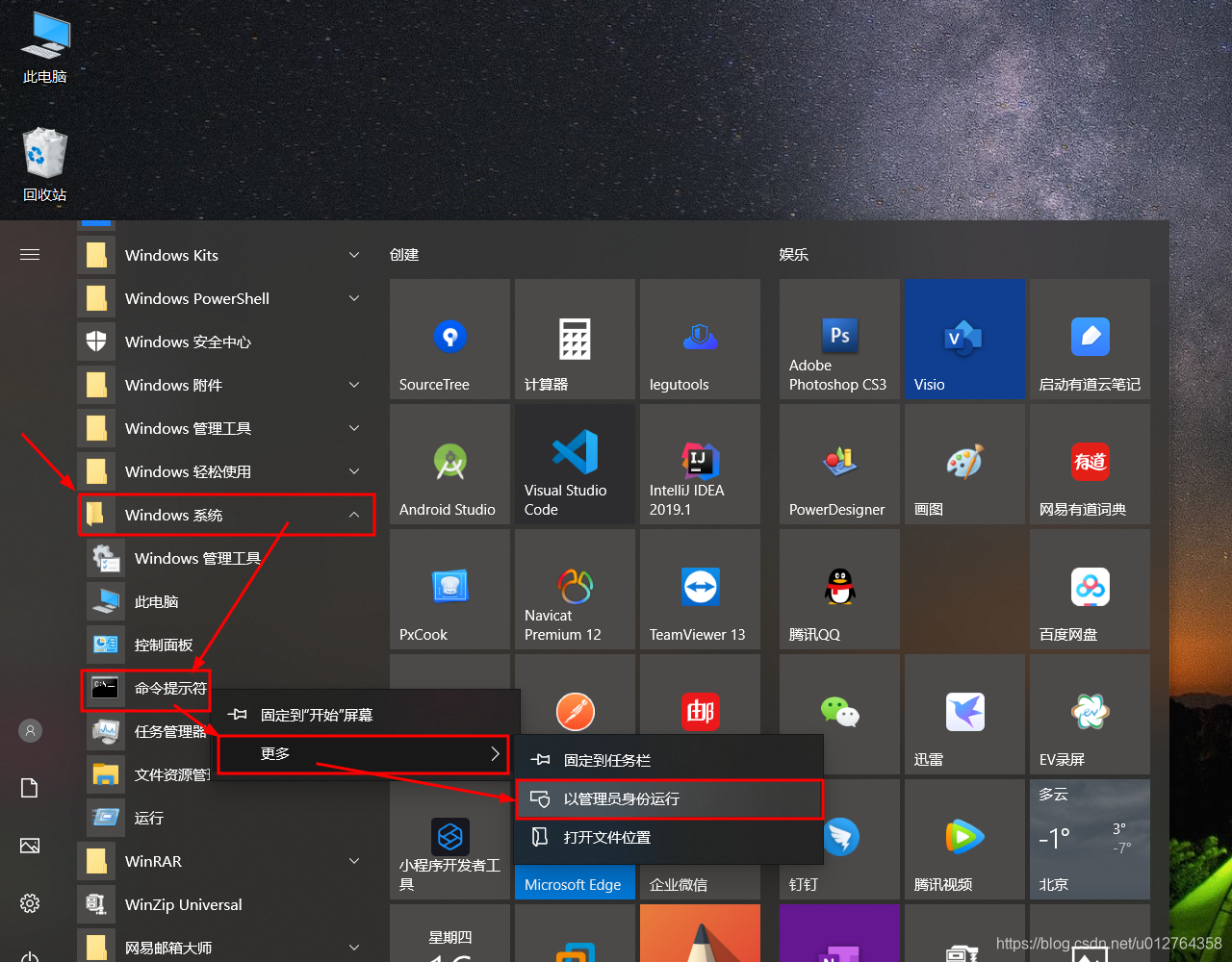This screenshot has height=962, width=1232.
Task: Launch Adobe Photoshop CS3 tile
Action: coord(839,339)
